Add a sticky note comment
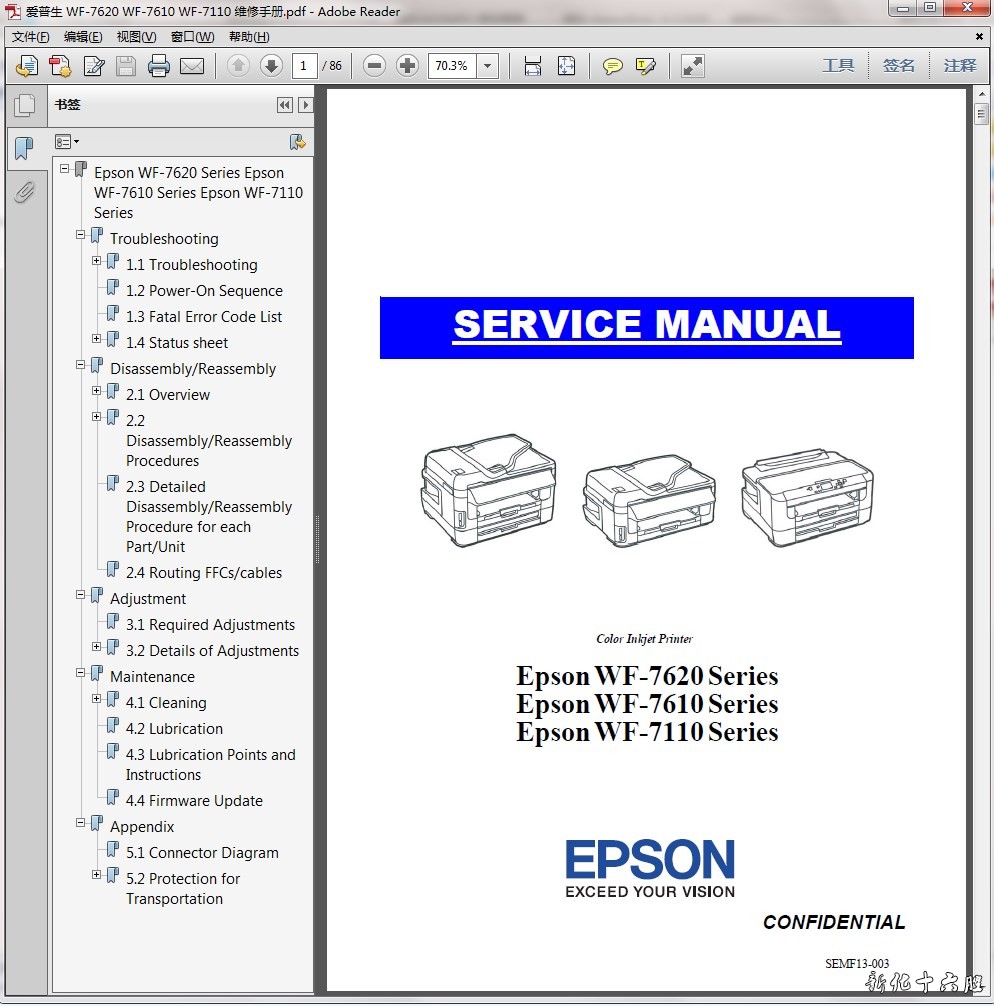The width and height of the screenshot is (994, 1006). [613, 66]
